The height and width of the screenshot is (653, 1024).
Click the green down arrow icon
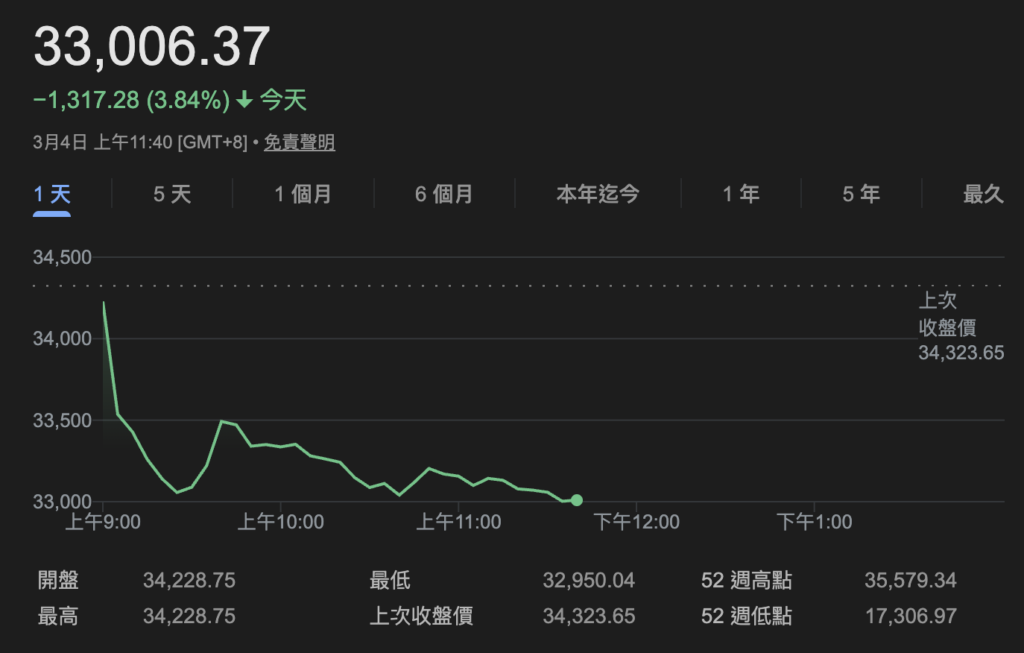(x=244, y=101)
